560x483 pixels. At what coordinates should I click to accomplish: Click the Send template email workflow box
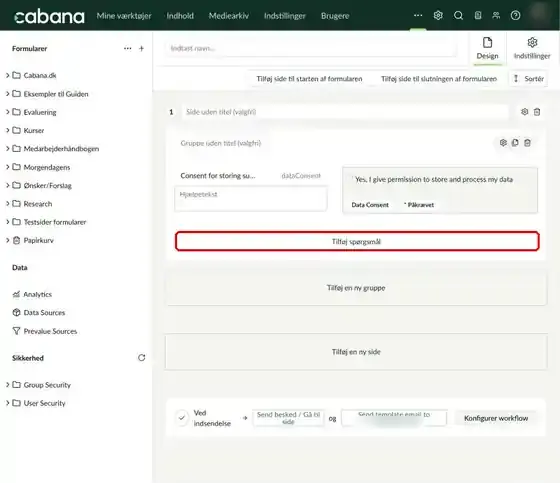pos(394,418)
